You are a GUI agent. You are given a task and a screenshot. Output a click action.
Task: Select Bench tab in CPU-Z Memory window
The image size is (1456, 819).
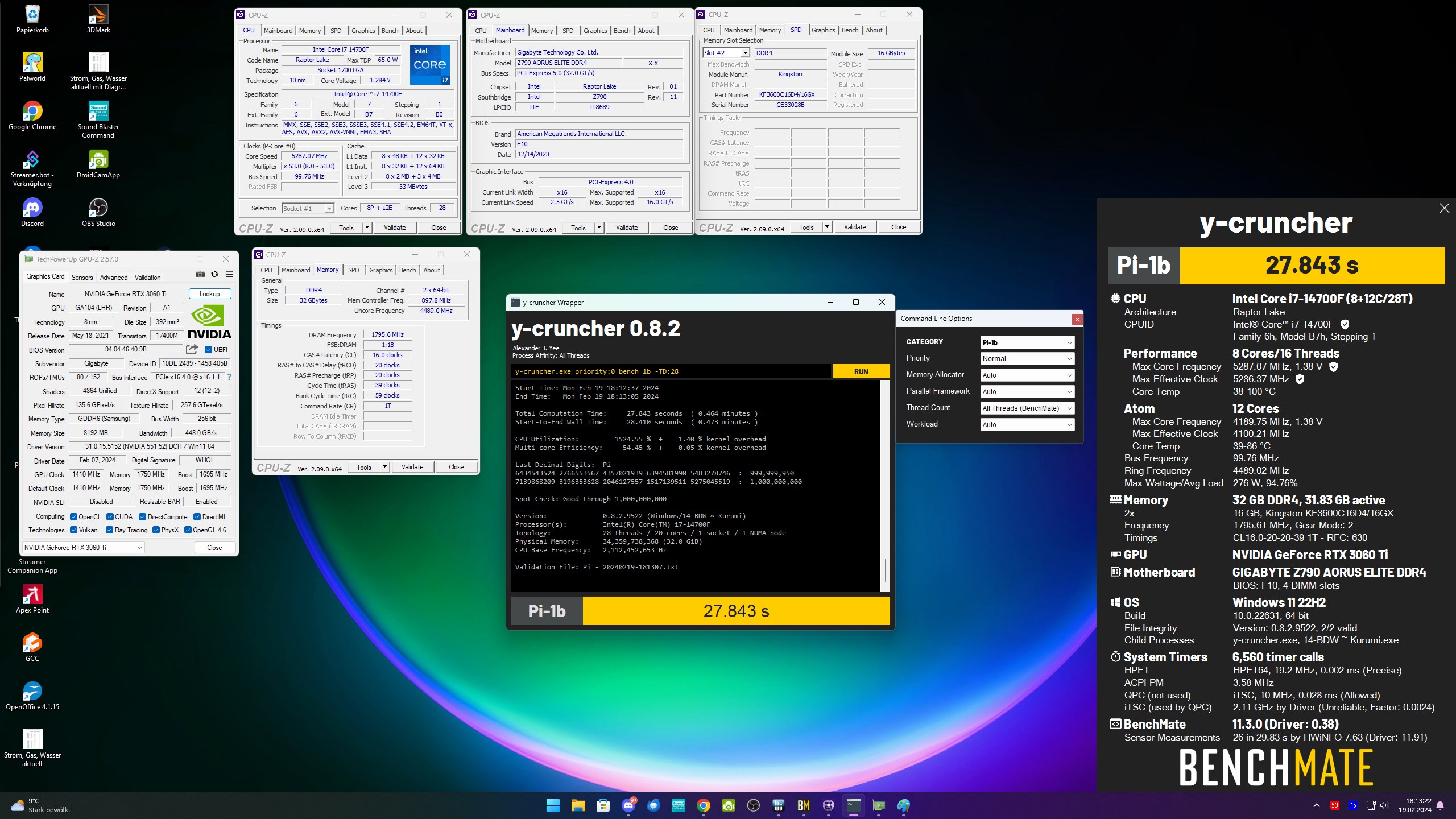pos(408,270)
